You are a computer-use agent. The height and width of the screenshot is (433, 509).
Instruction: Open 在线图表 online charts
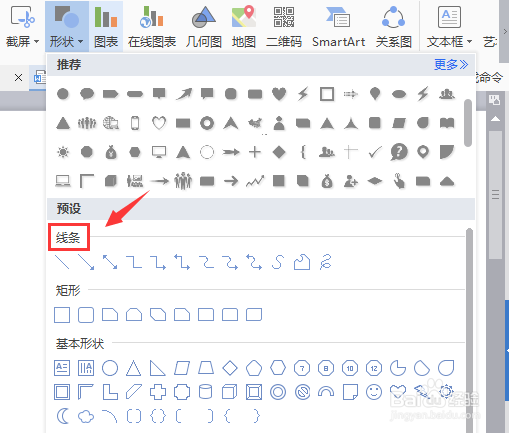tap(152, 27)
